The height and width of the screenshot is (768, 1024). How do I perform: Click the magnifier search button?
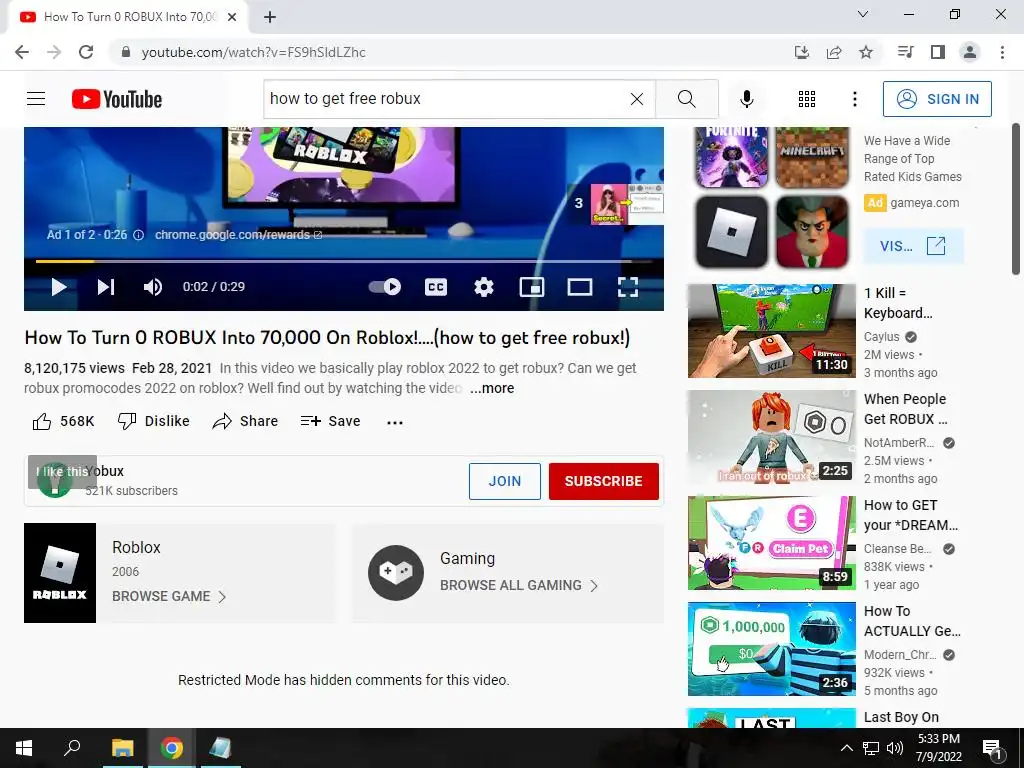686,99
